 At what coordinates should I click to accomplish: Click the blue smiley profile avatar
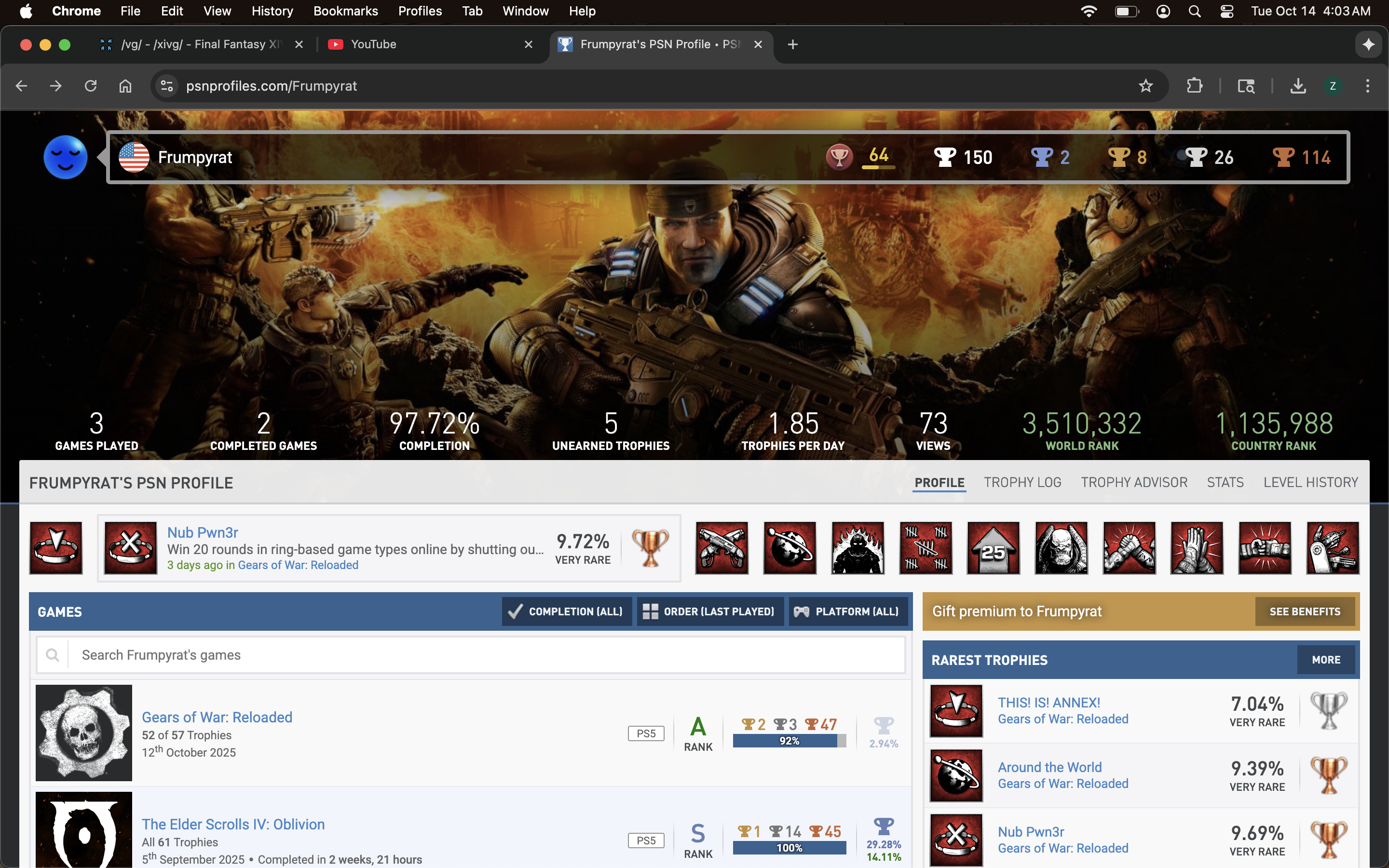pyautogui.click(x=66, y=157)
